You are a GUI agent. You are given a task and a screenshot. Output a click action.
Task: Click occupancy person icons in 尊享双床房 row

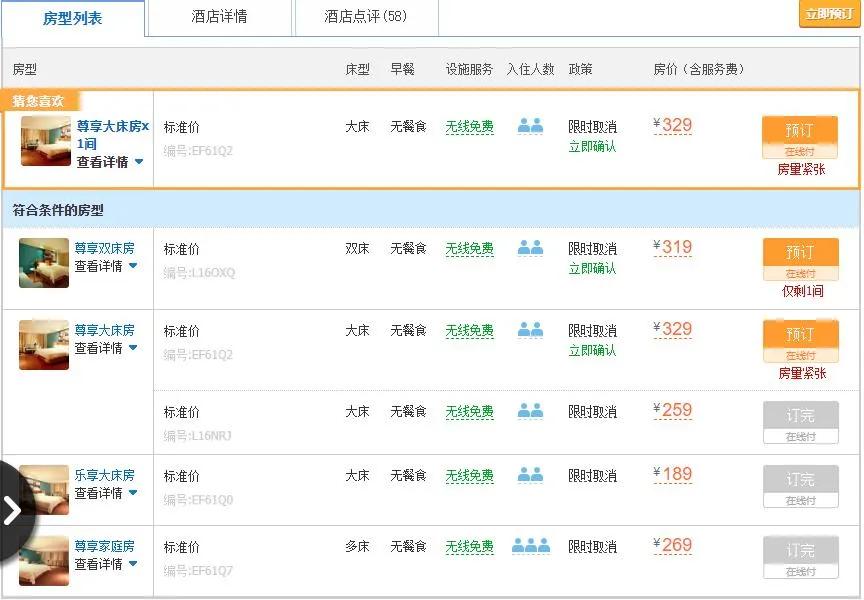pyautogui.click(x=531, y=249)
